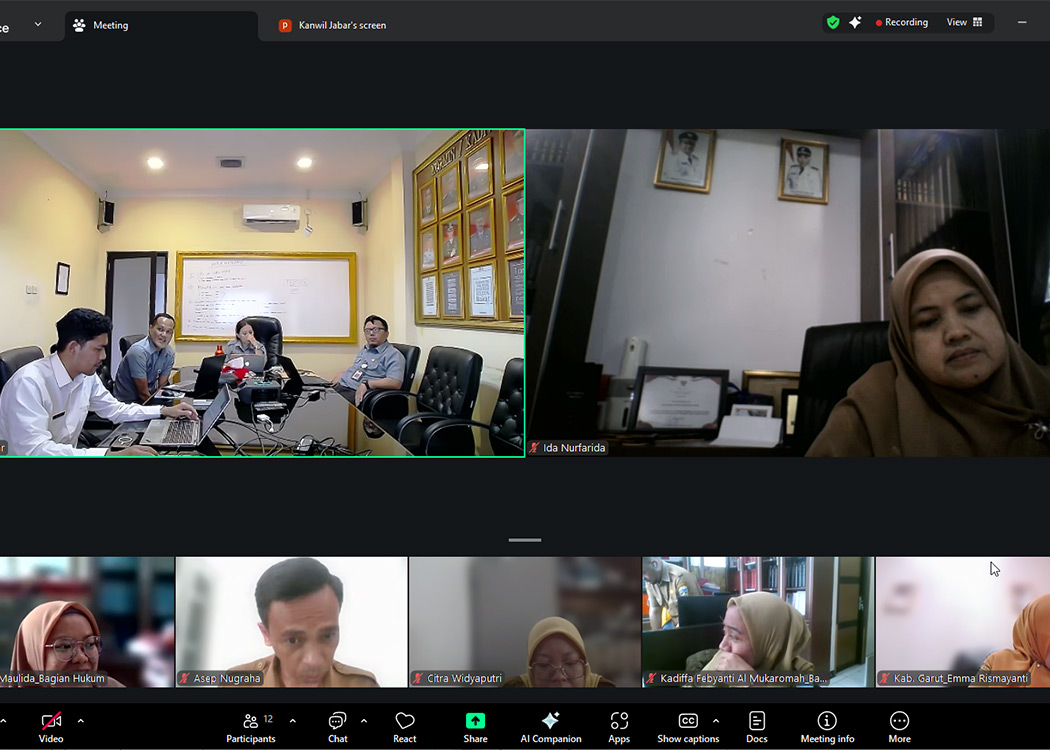Open the View layout button

pyautogui.click(x=965, y=22)
